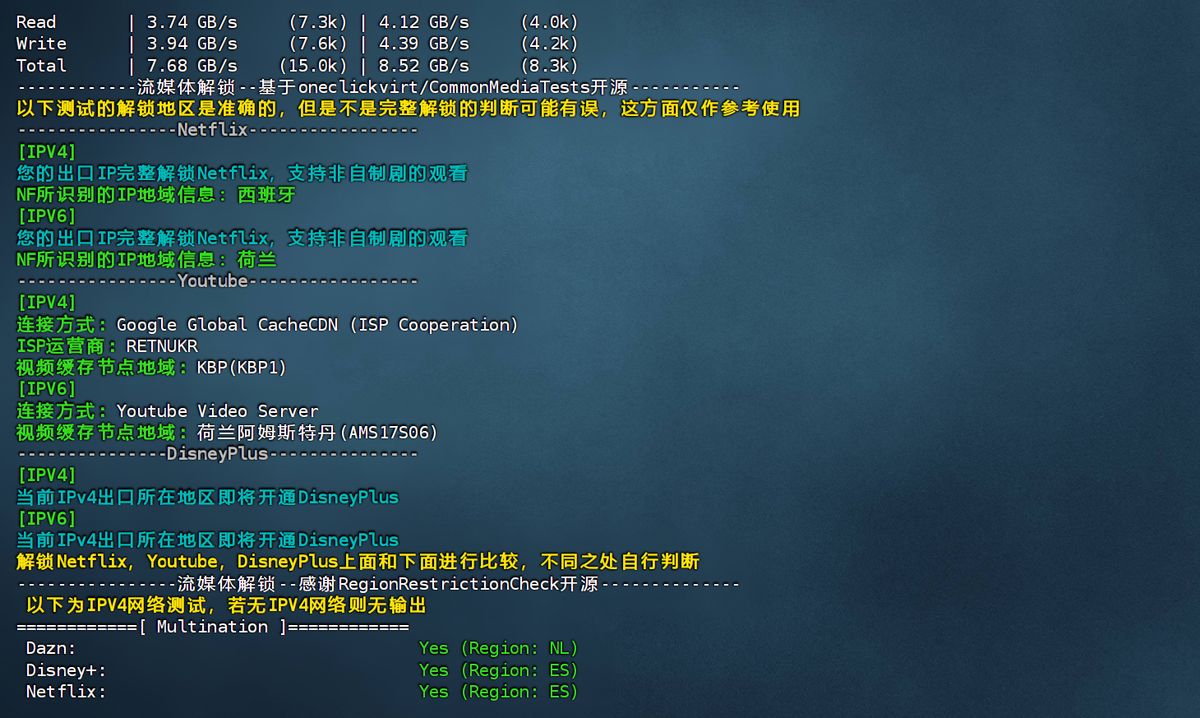1200x718 pixels.
Task: Click the "[IPV4]" tag under the Youtube heading
Action: coord(46,303)
